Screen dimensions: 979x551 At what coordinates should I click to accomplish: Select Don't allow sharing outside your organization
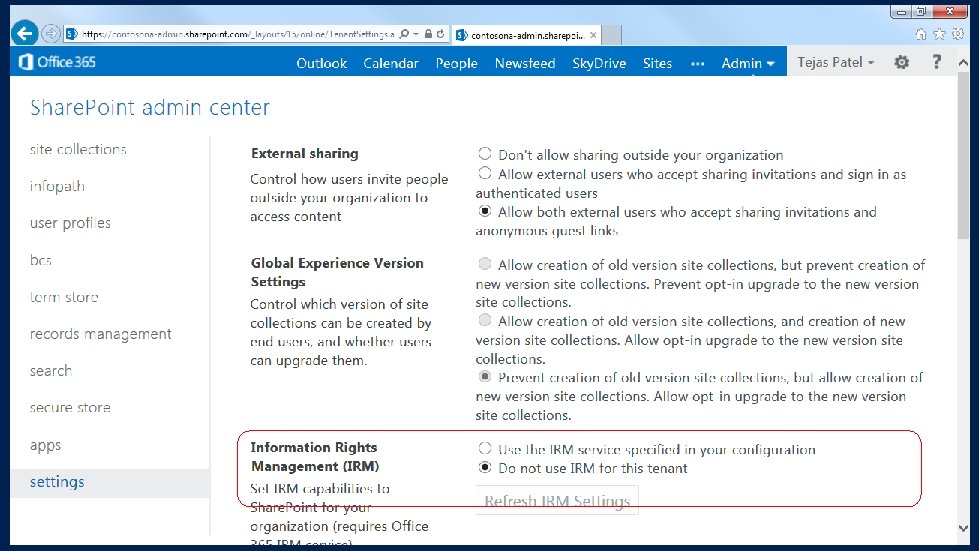[x=485, y=154]
